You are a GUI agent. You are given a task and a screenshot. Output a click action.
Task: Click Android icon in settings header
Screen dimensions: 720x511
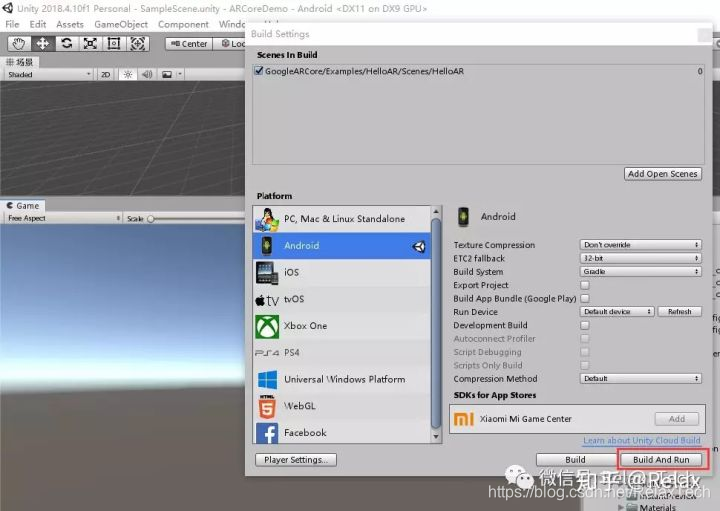click(x=464, y=217)
